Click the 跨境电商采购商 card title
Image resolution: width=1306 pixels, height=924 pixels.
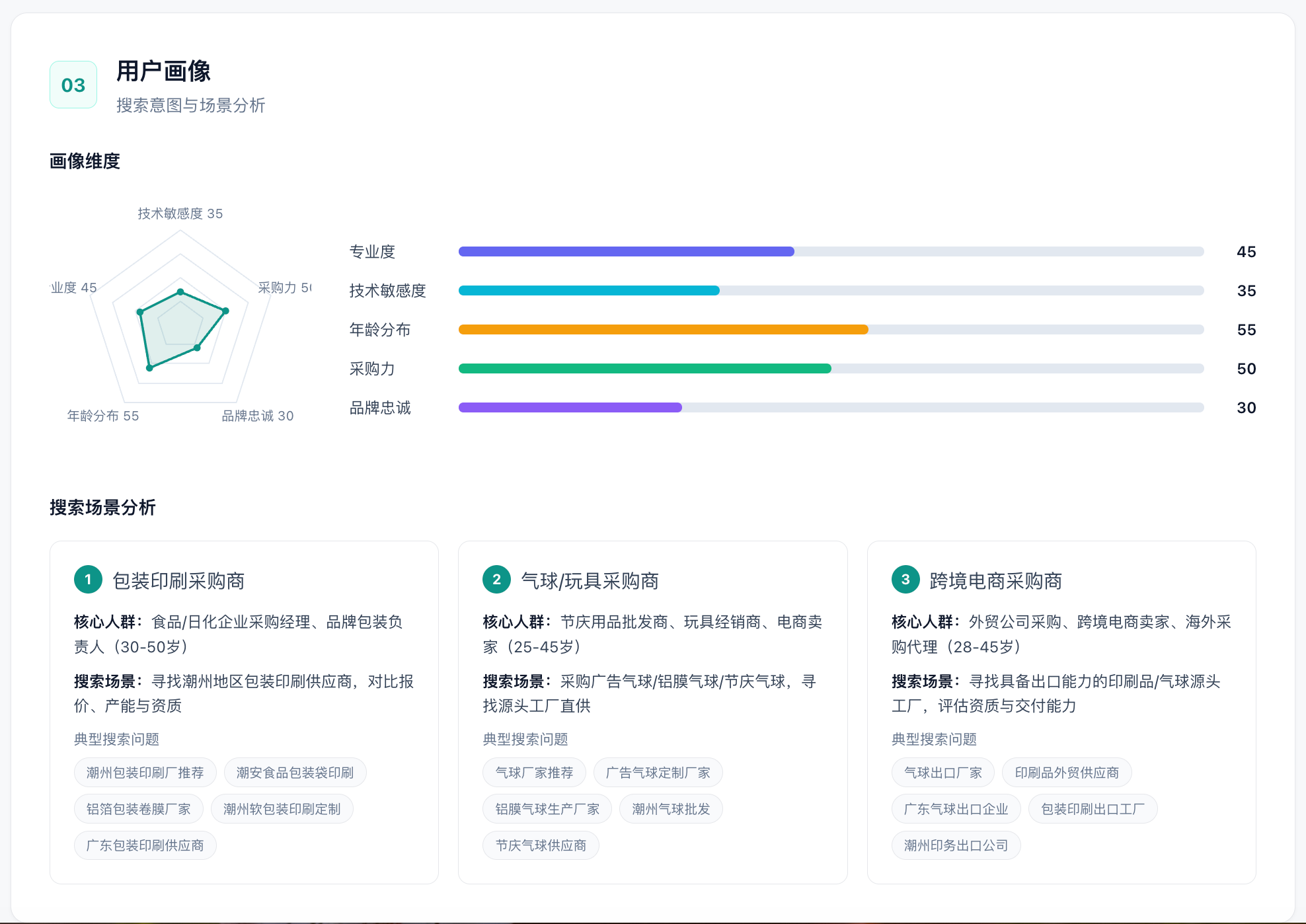point(995,580)
